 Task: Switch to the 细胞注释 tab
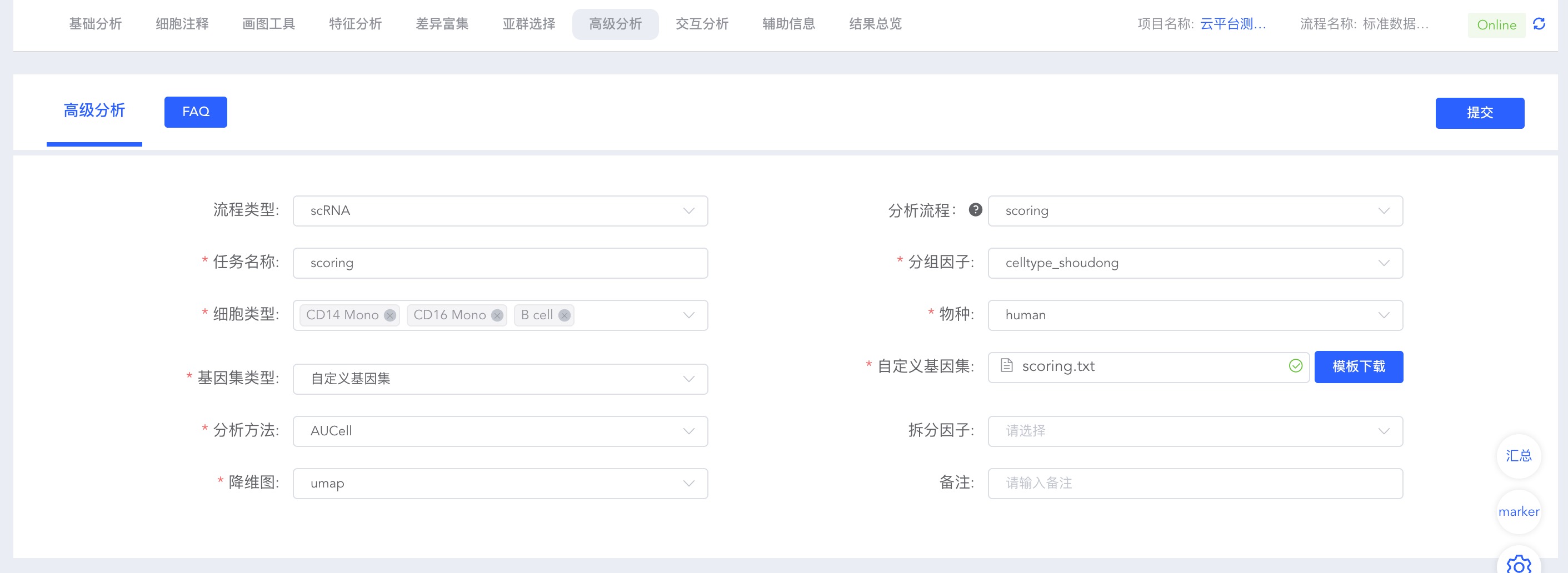[x=182, y=24]
